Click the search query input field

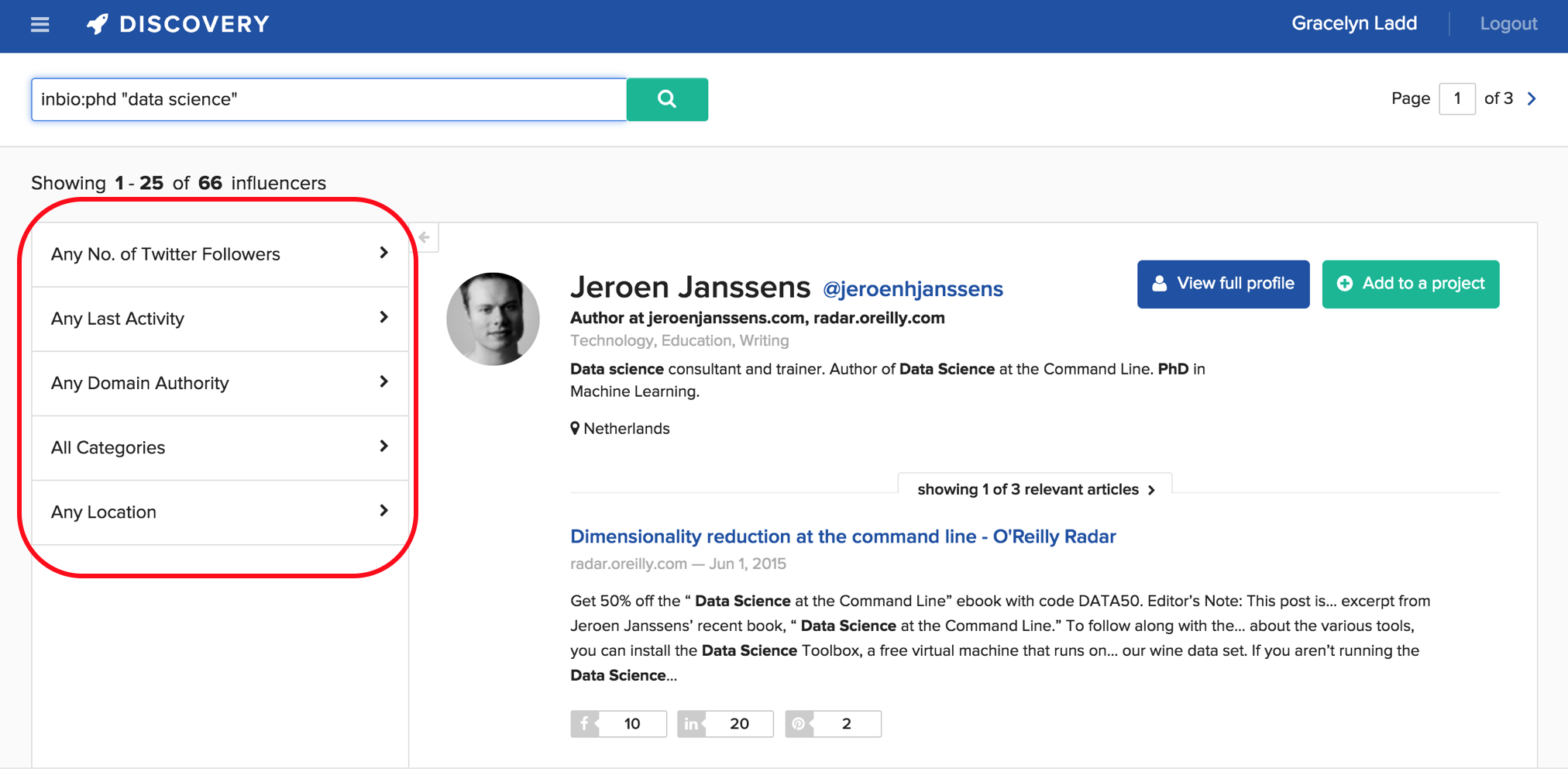(x=328, y=99)
